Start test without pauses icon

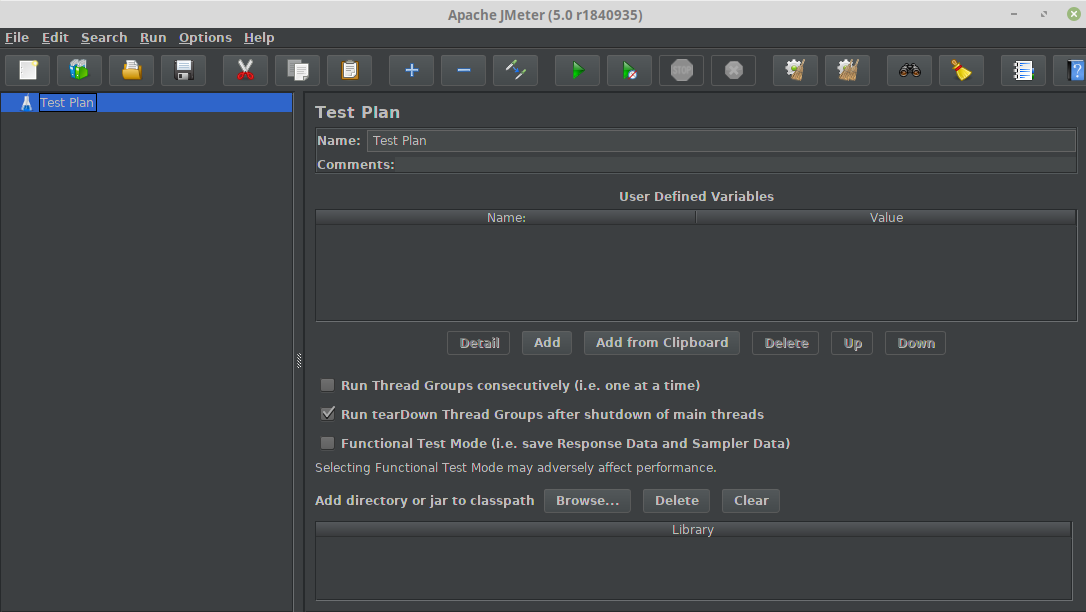coord(630,71)
